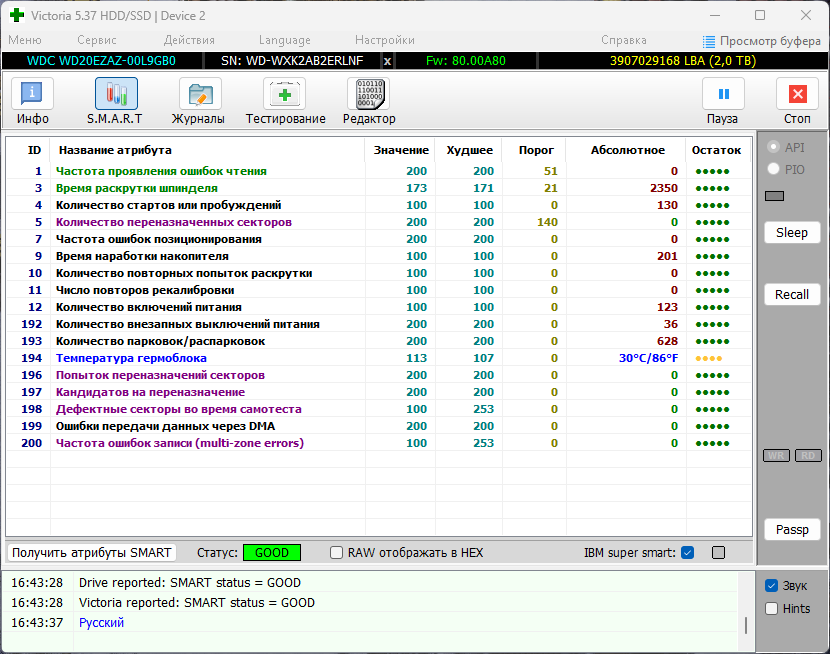The height and width of the screenshot is (654, 830).
Task: Select row Частота ошибок записи (multi-zone errors)
Action: point(378,443)
